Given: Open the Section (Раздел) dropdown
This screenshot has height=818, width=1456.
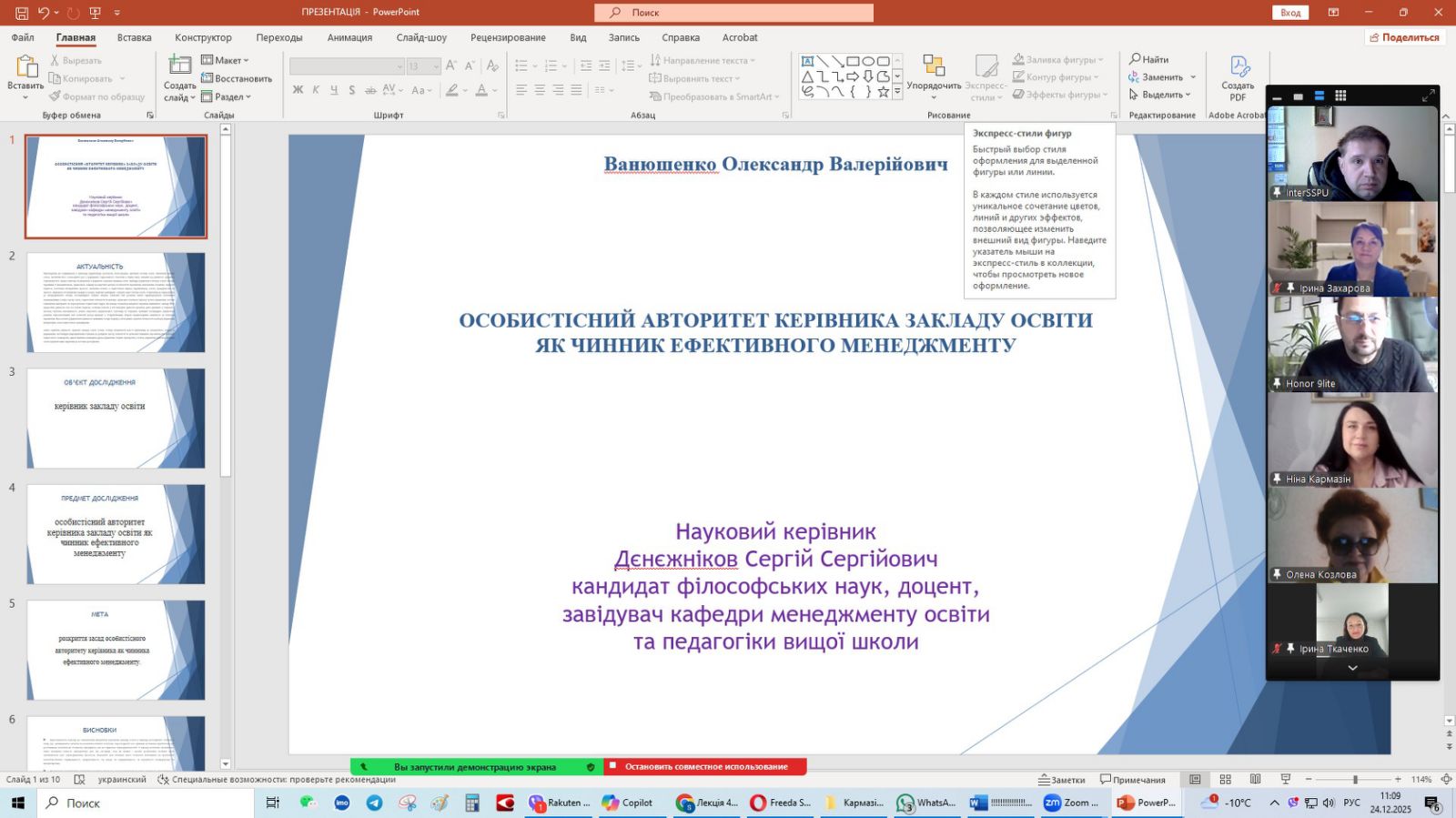Looking at the screenshot, I should point(227,96).
